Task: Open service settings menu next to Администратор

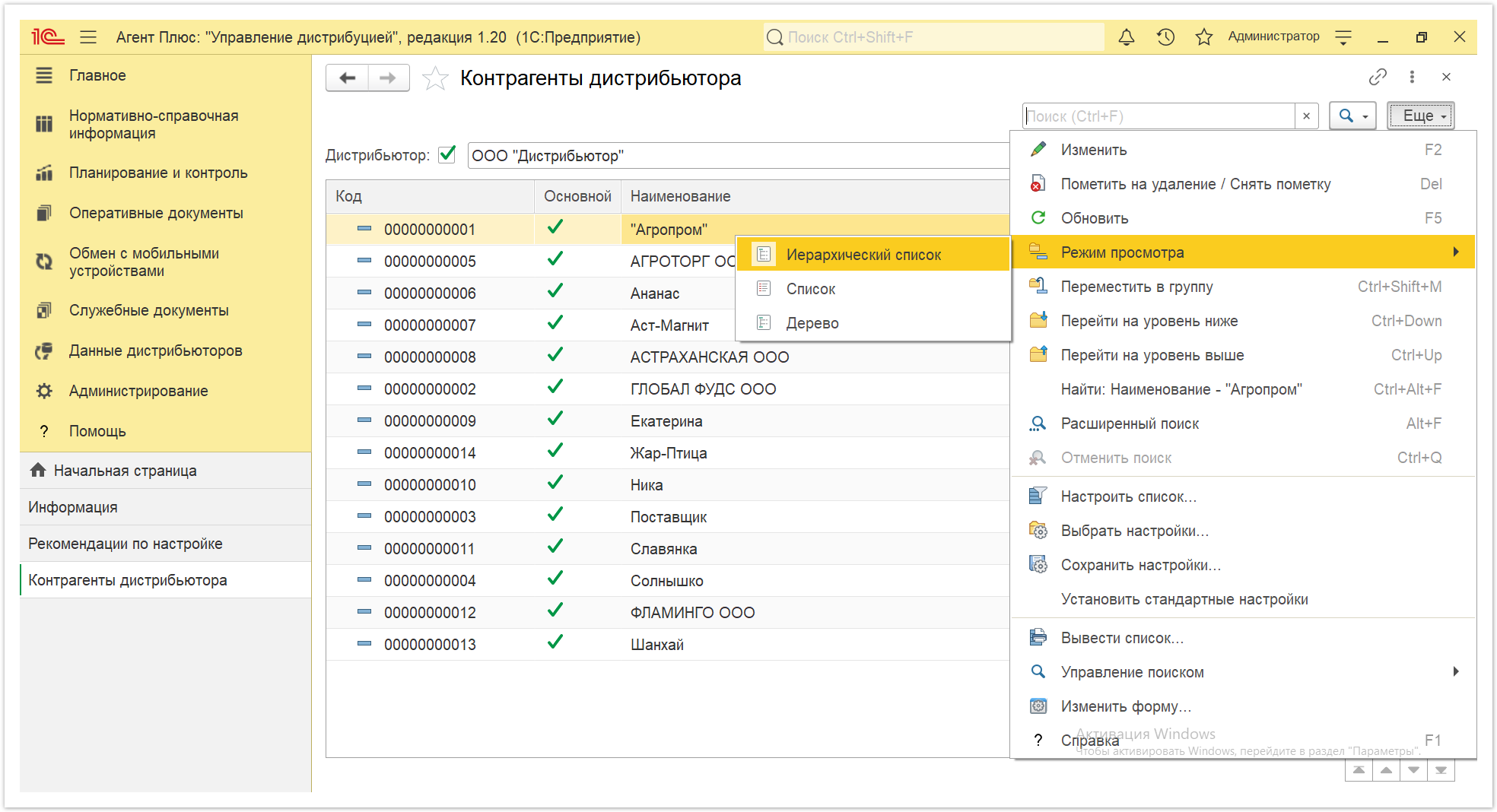Action: tap(1343, 36)
